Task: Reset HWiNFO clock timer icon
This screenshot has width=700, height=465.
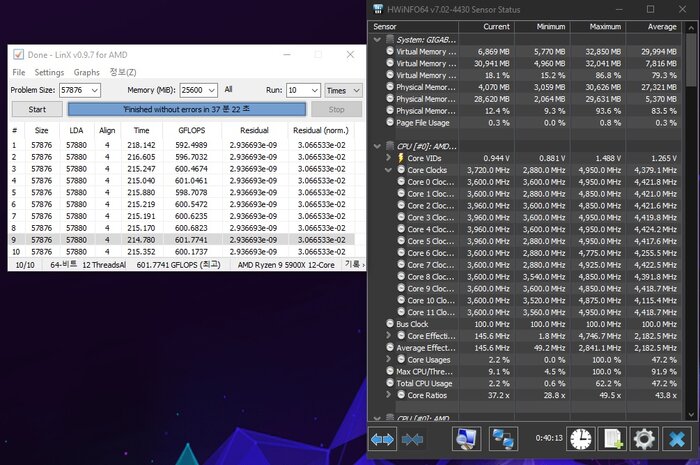Action: [580, 439]
